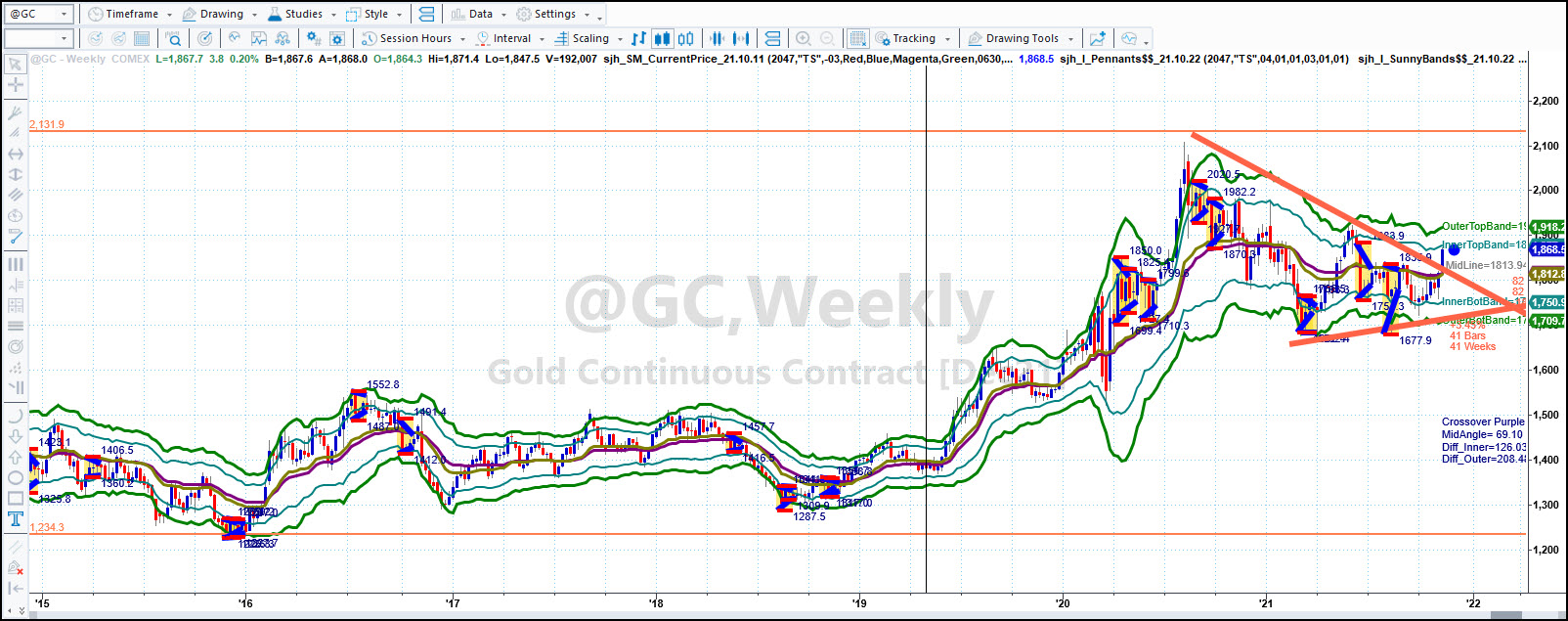This screenshot has height=621, width=1568.
Task: Click the target clock icon in toolbar
Action: click(x=204, y=39)
